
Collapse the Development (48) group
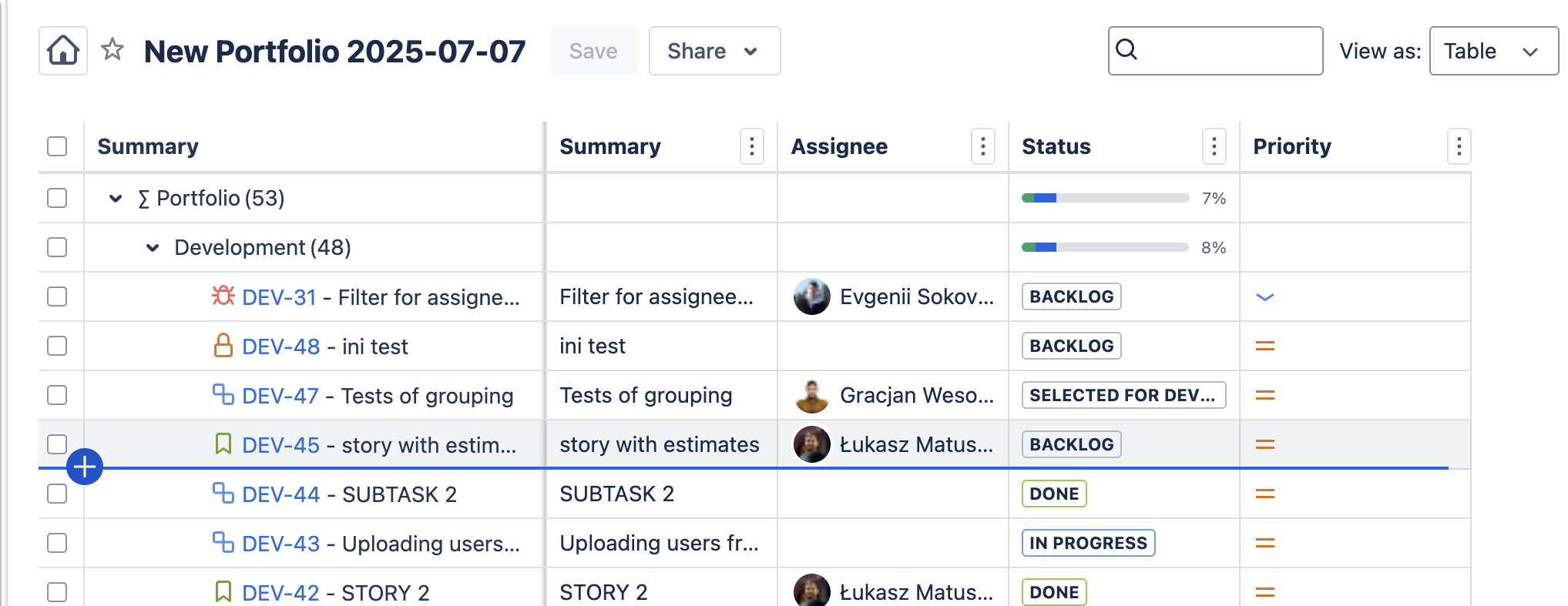[x=153, y=248]
